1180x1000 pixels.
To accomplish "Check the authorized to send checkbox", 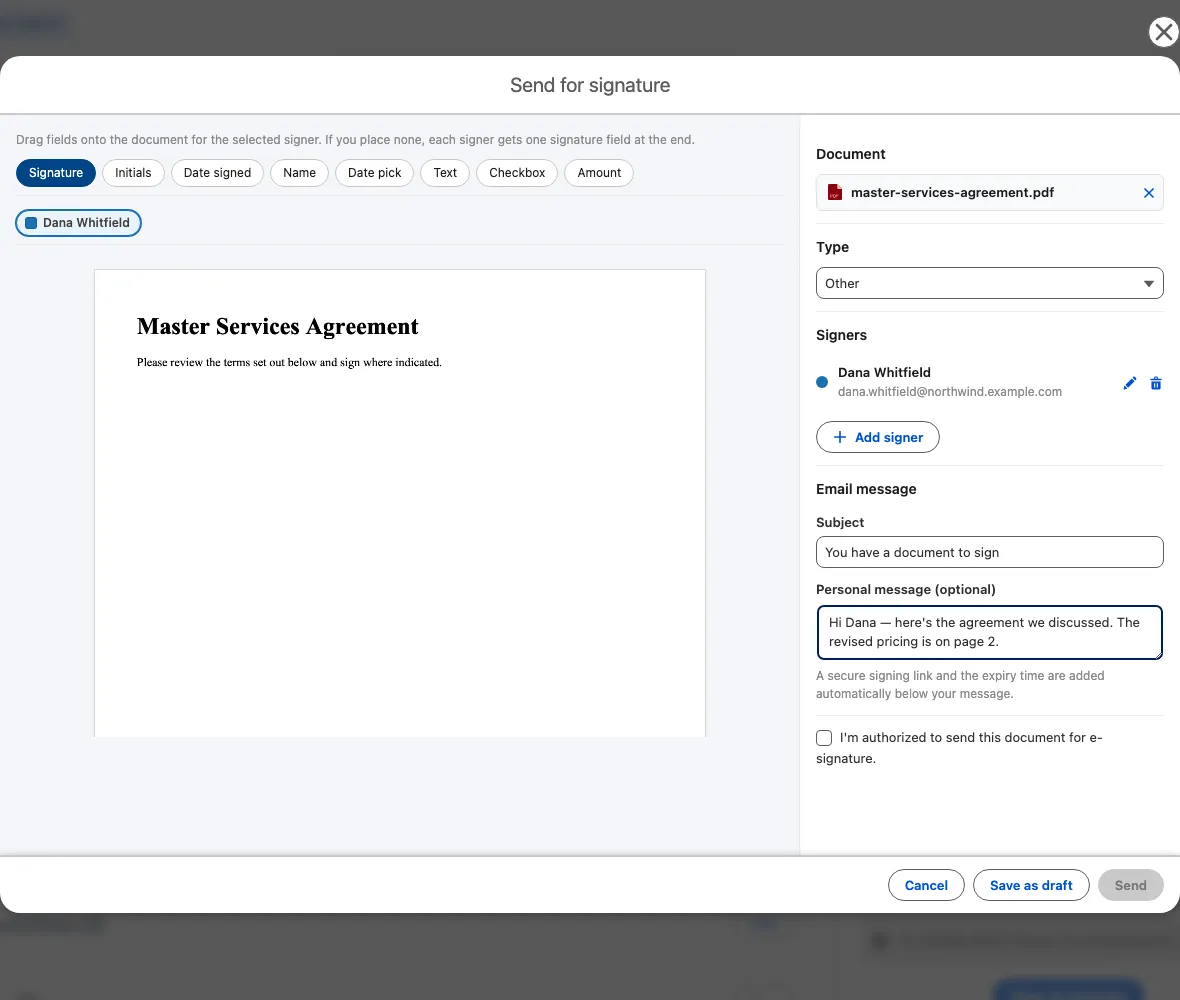I will (x=824, y=738).
